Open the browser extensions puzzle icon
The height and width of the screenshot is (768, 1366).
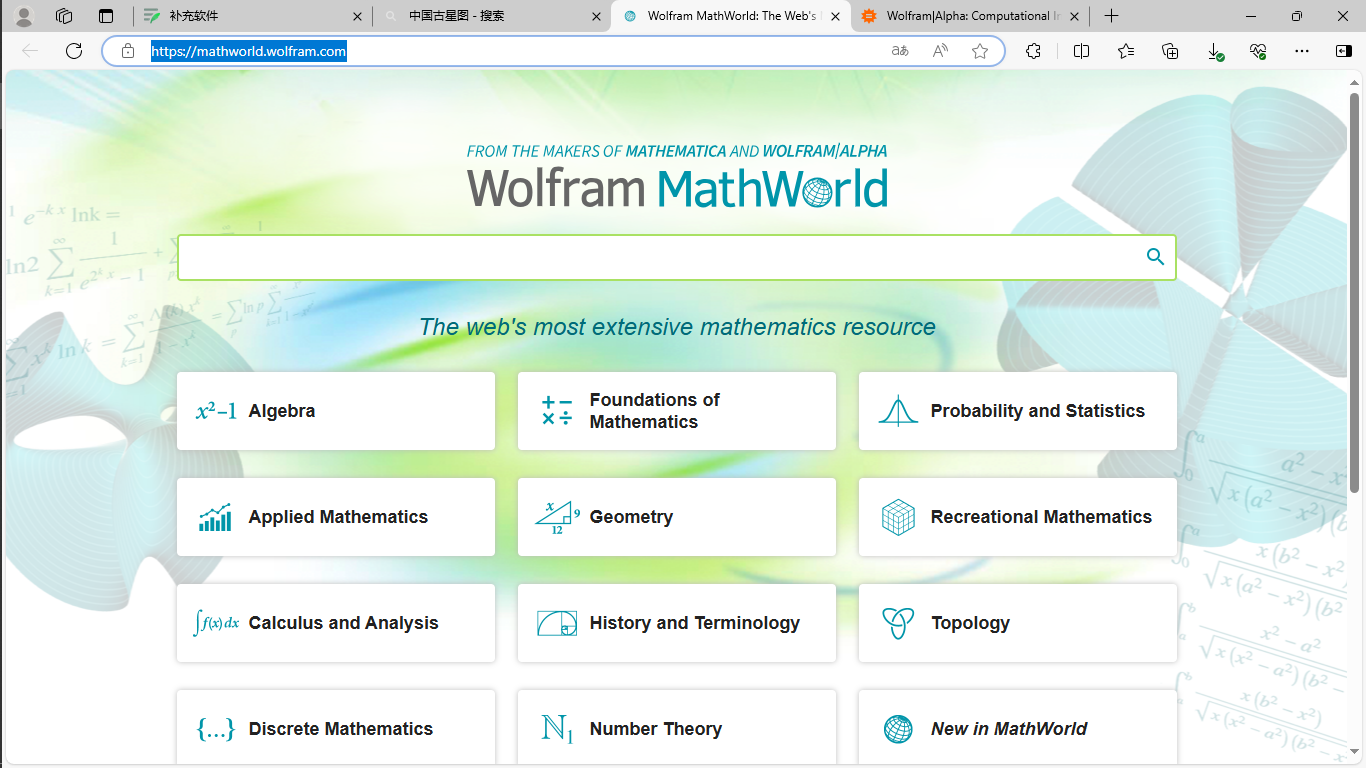(x=1033, y=51)
